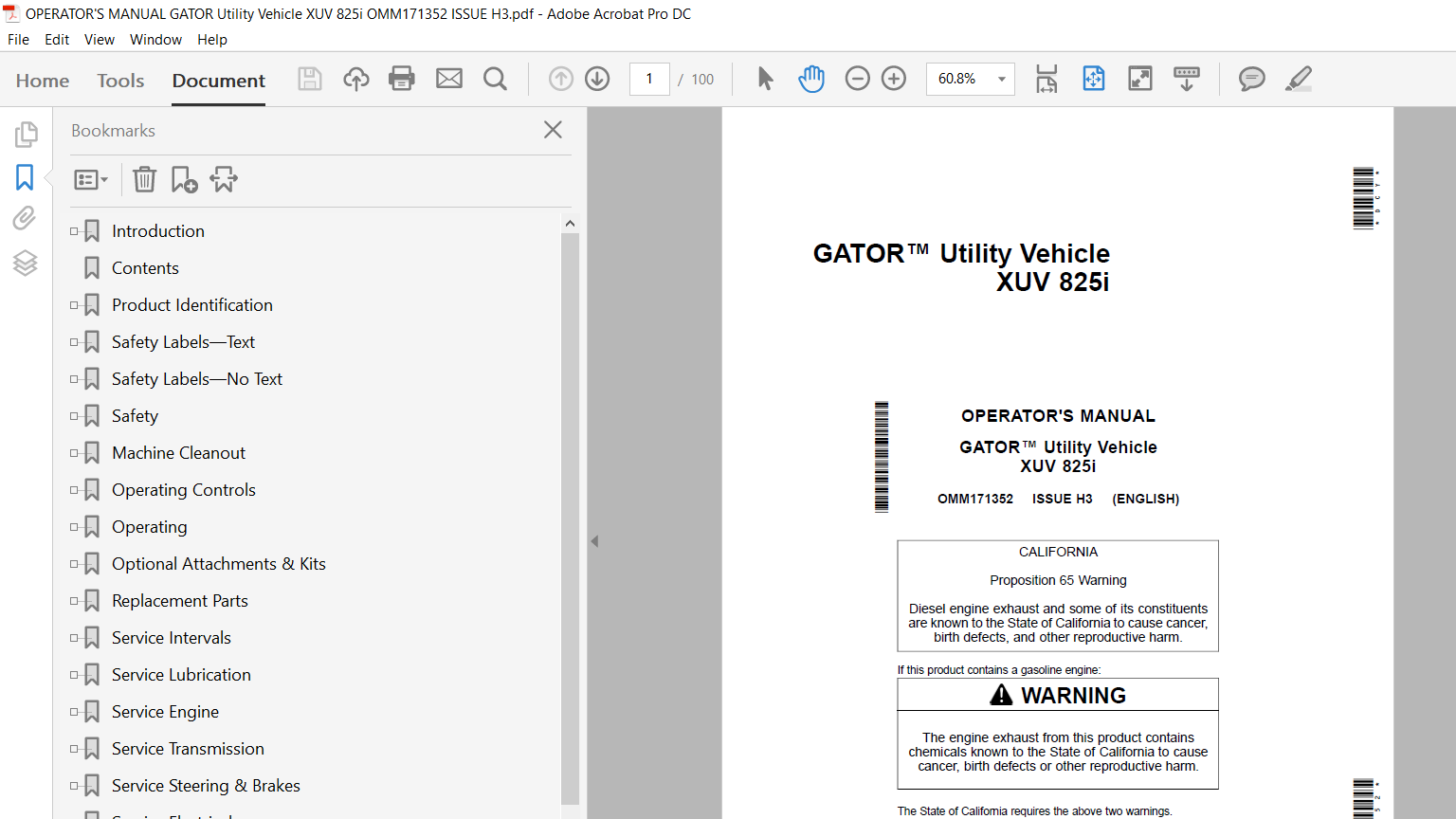Expand the Operating Controls bookmark
This screenshot has width=1456, height=819.
click(x=74, y=489)
